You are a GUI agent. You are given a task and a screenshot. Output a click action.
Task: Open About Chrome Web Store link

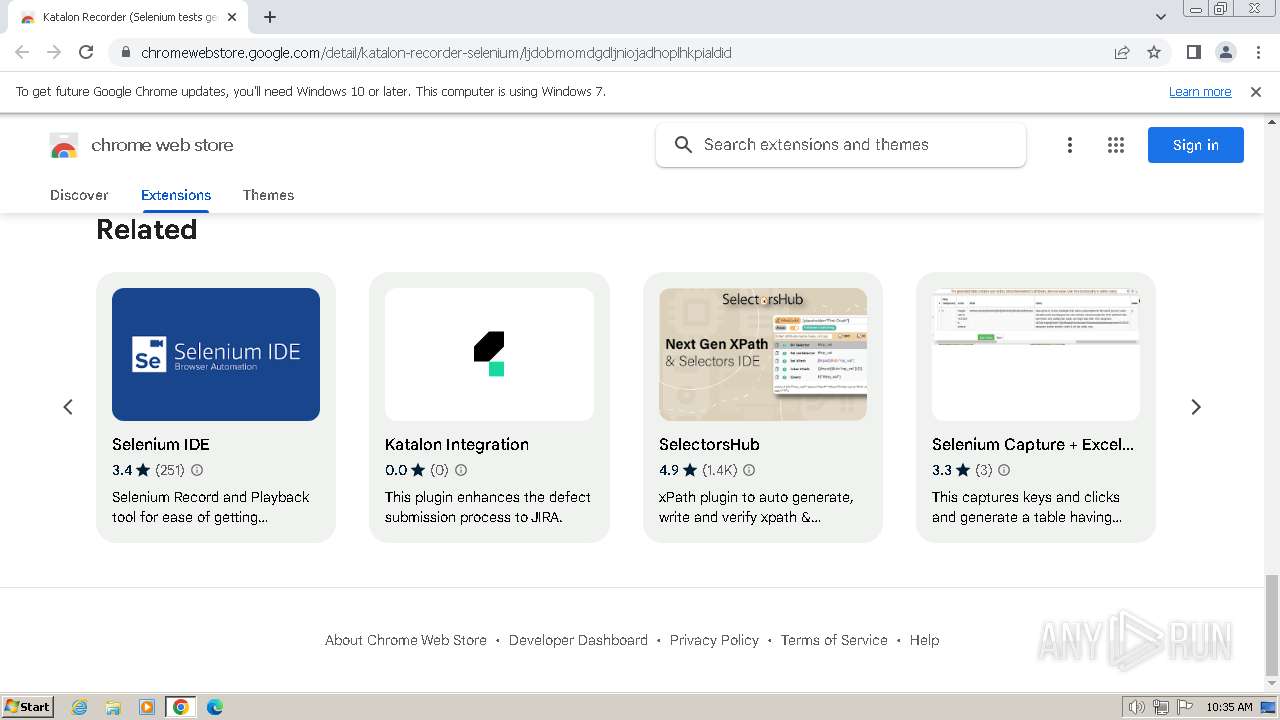(x=406, y=640)
